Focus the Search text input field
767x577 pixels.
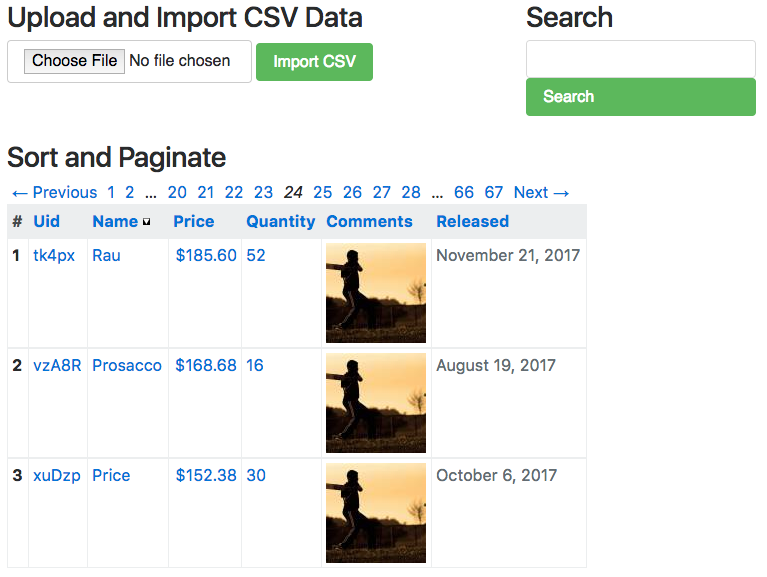pos(641,59)
